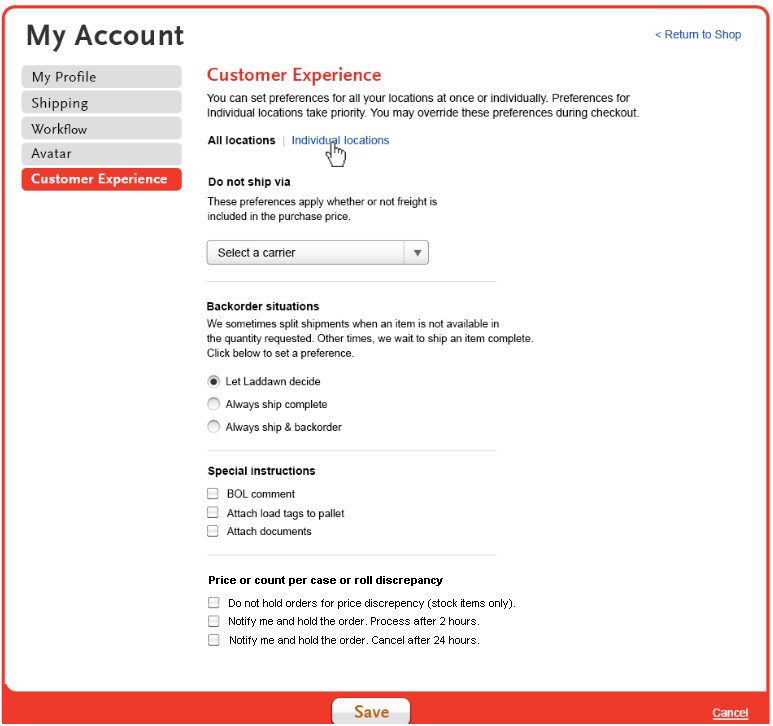Click the carrier dropdown arrow
Image resolution: width=773 pixels, height=726 pixels.
click(417, 253)
